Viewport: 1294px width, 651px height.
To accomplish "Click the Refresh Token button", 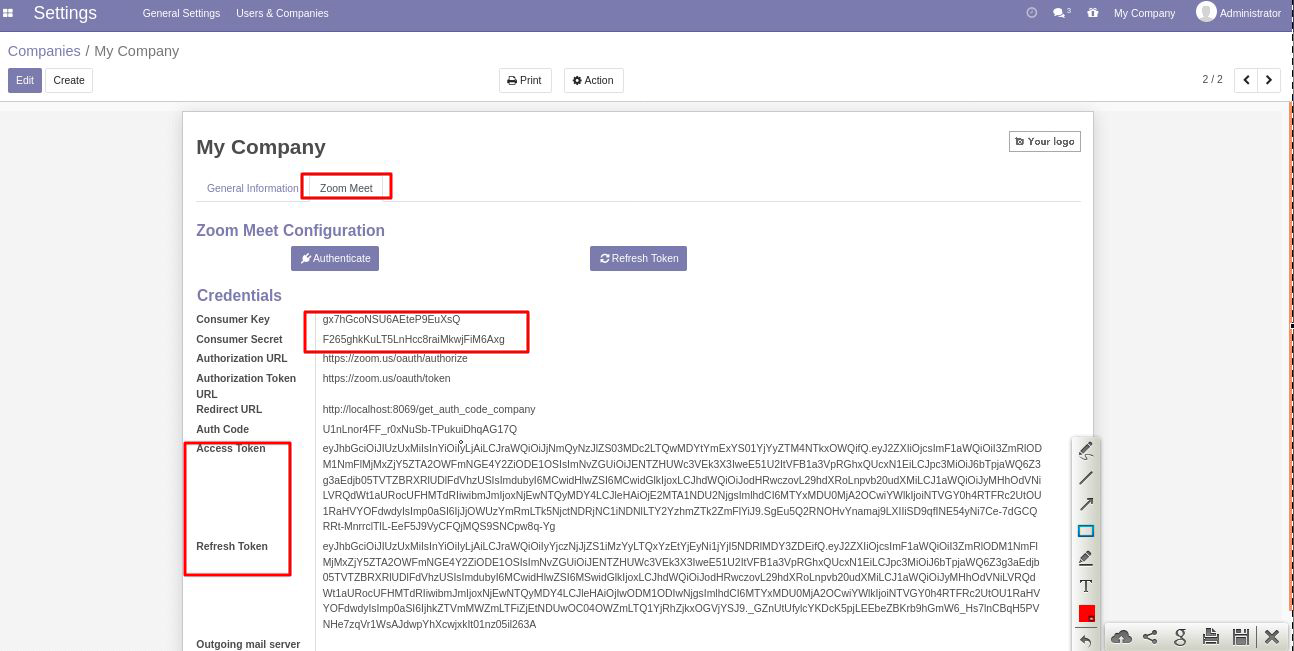I will click(x=638, y=258).
